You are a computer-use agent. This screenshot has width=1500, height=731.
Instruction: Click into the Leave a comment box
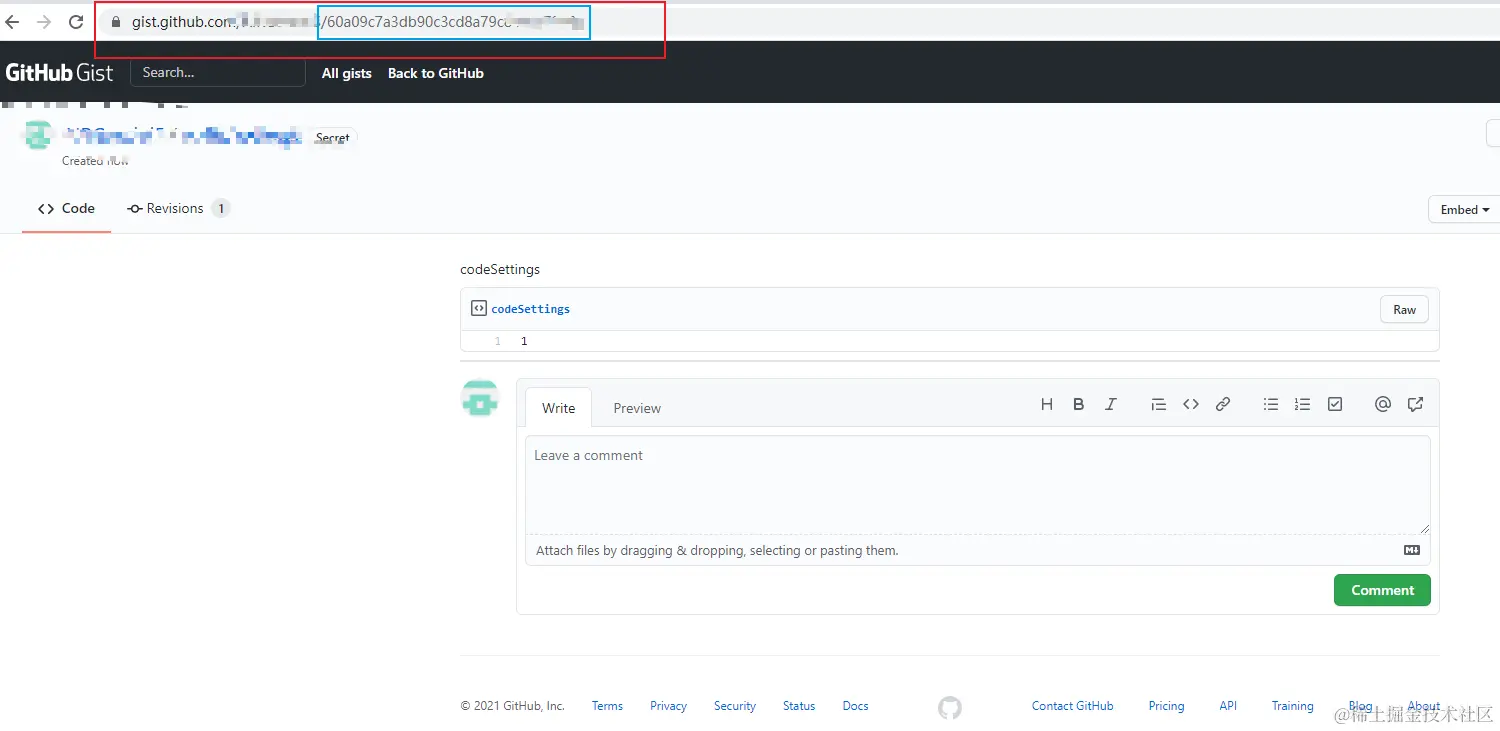point(978,485)
